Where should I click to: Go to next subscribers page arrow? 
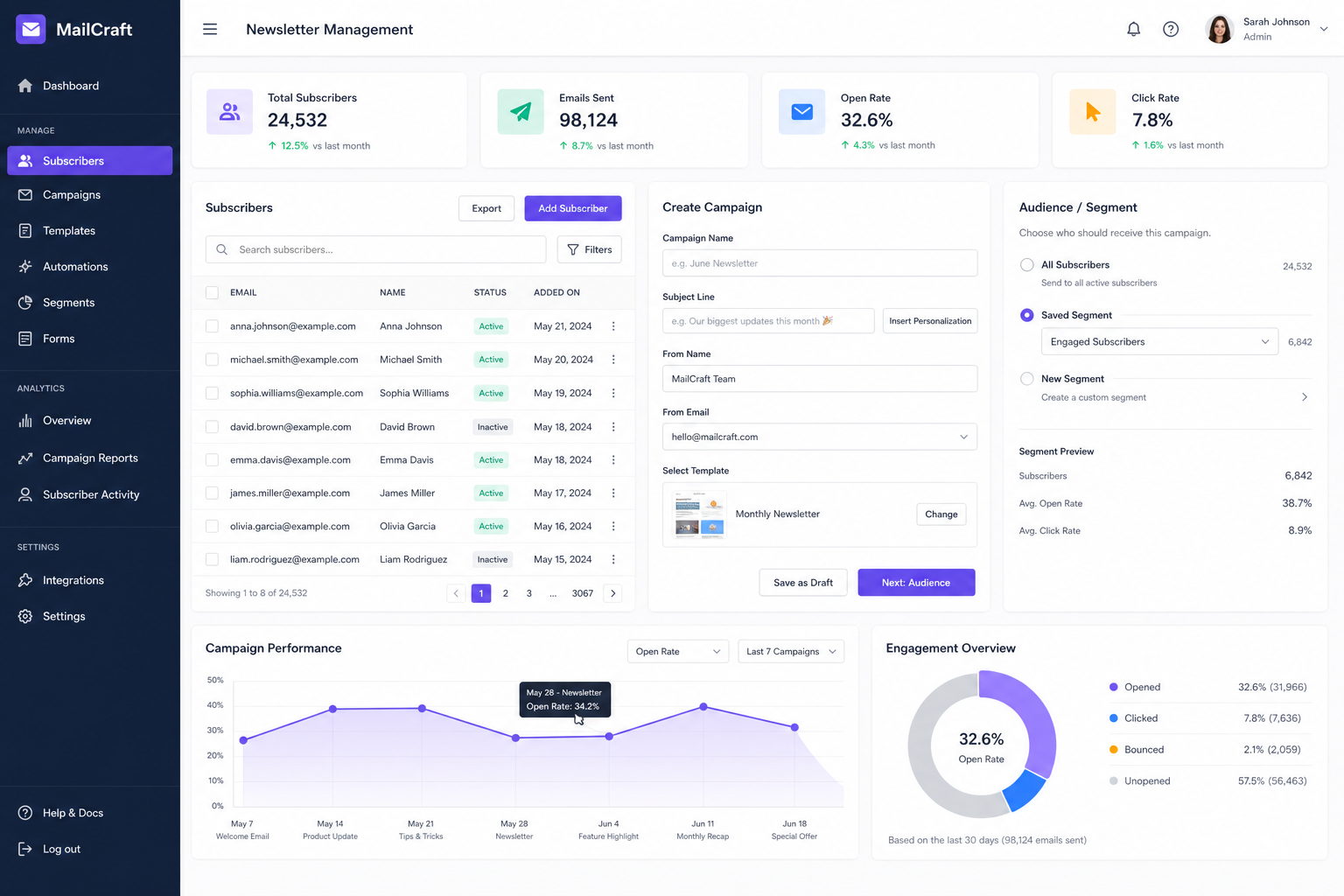pos(613,593)
